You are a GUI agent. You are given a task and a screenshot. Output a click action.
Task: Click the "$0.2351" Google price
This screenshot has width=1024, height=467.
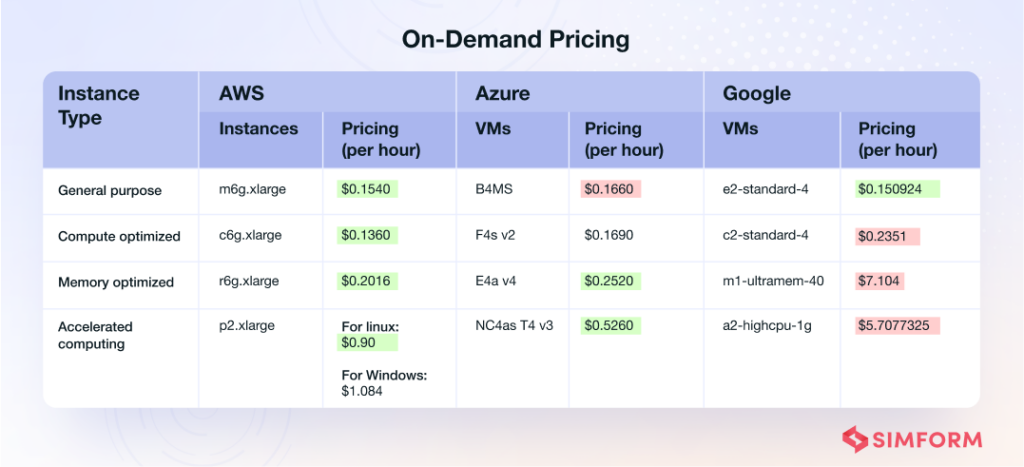tap(888, 236)
